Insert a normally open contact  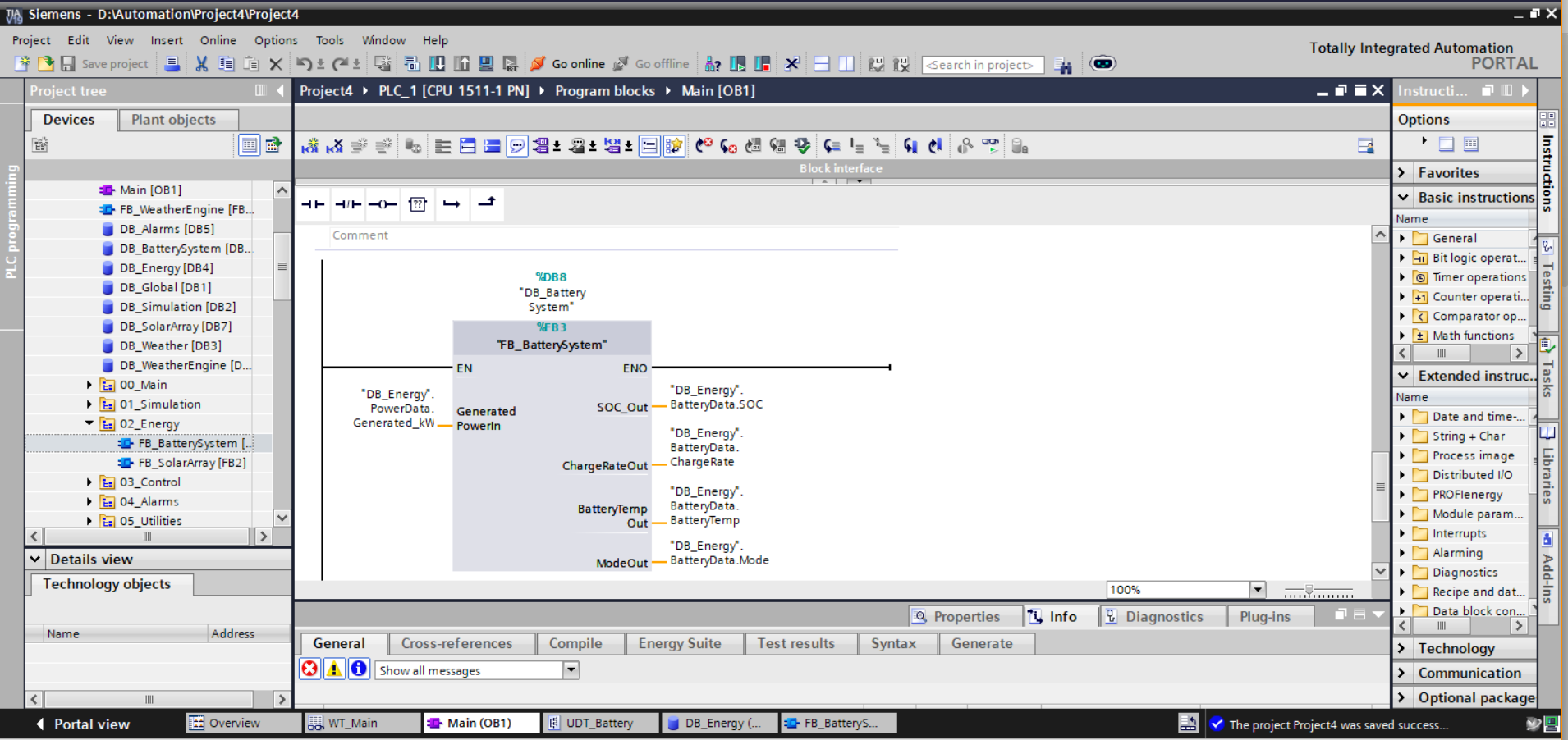click(x=313, y=204)
